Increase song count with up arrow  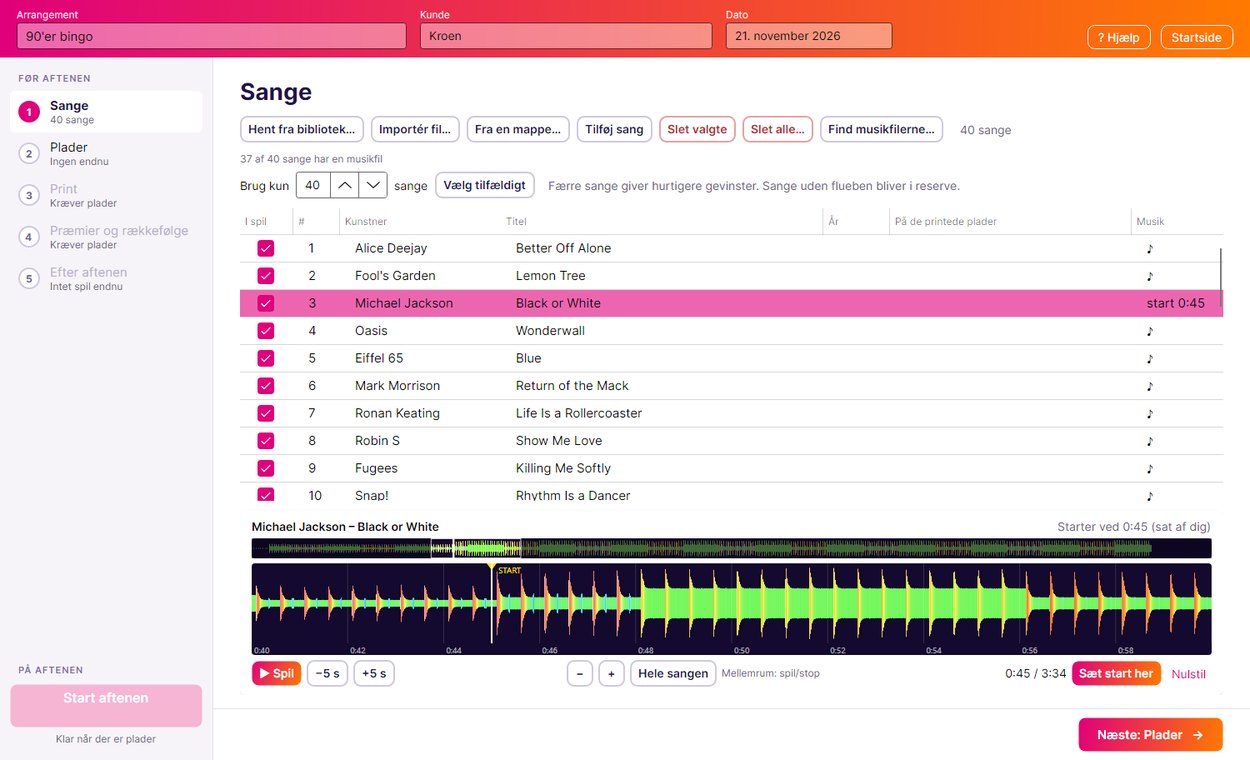(344, 185)
